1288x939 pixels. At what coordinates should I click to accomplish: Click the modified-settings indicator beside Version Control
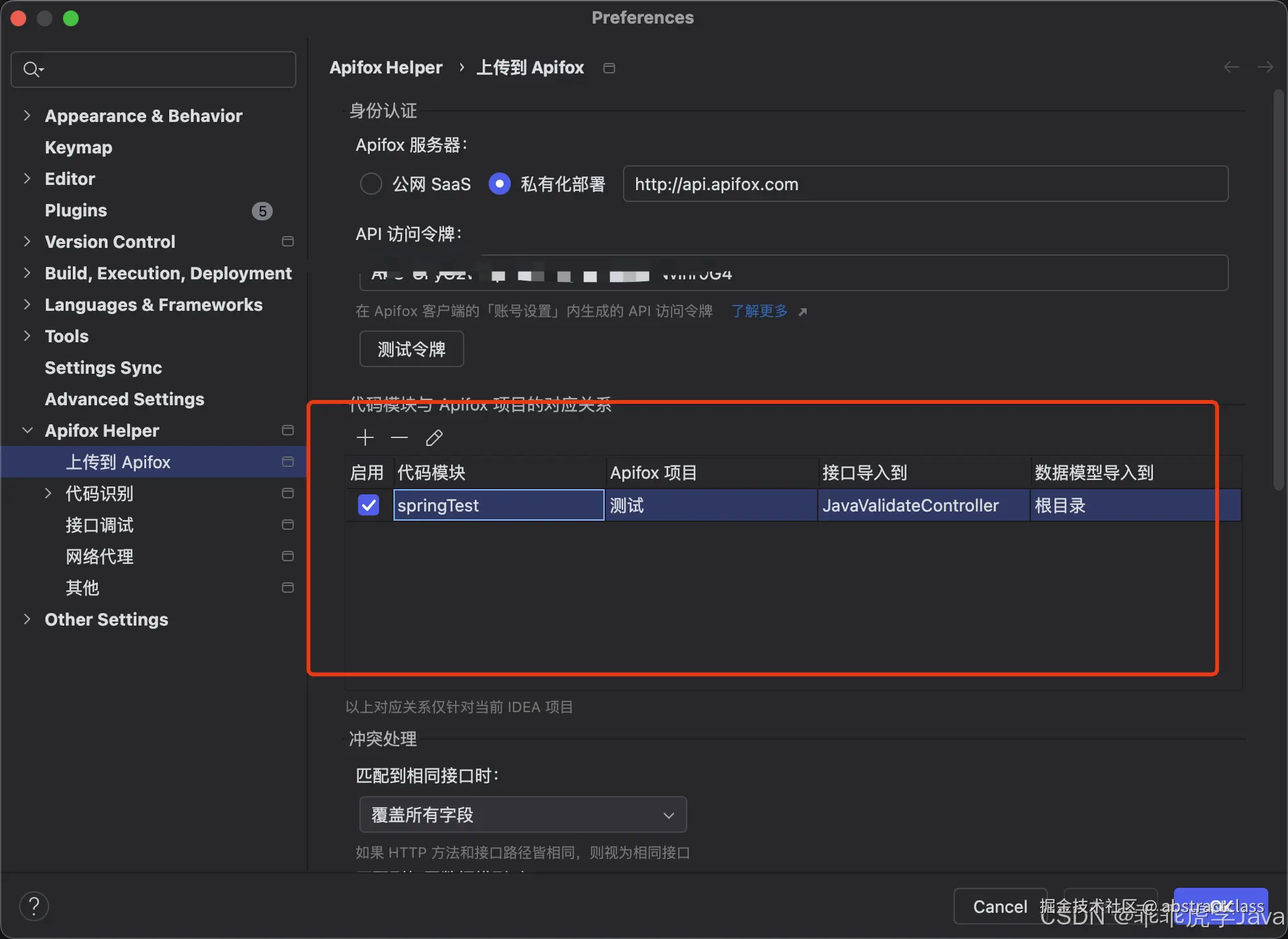click(287, 241)
